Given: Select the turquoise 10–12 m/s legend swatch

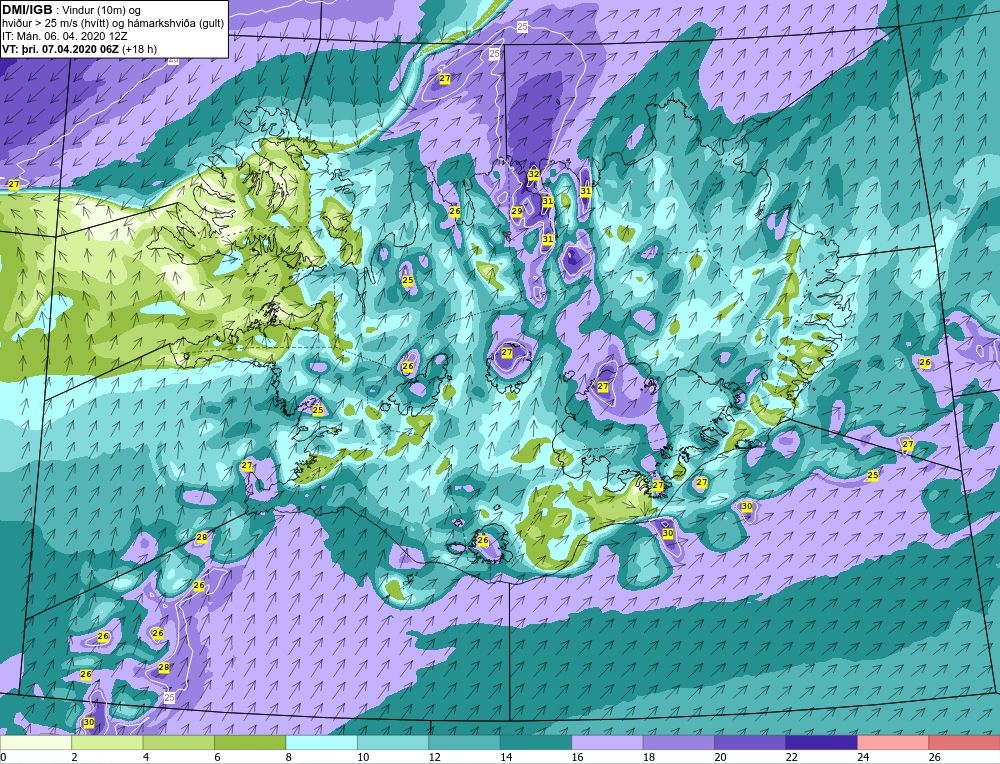Looking at the screenshot, I should coord(393,742).
